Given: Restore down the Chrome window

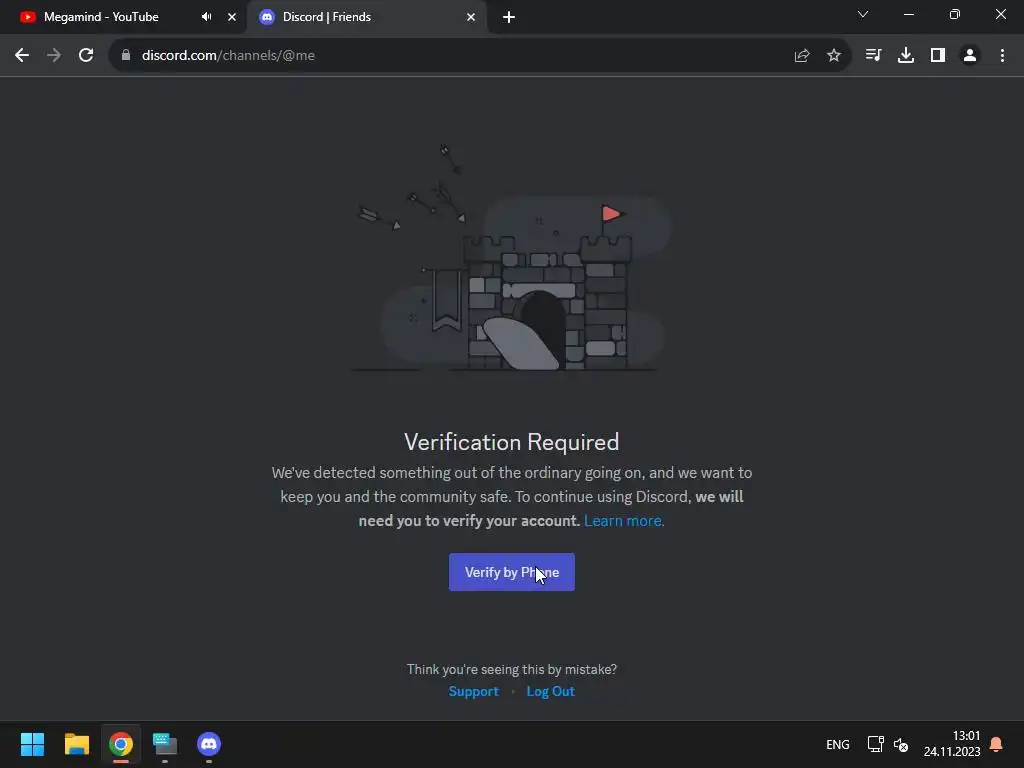Looking at the screenshot, I should click(955, 14).
